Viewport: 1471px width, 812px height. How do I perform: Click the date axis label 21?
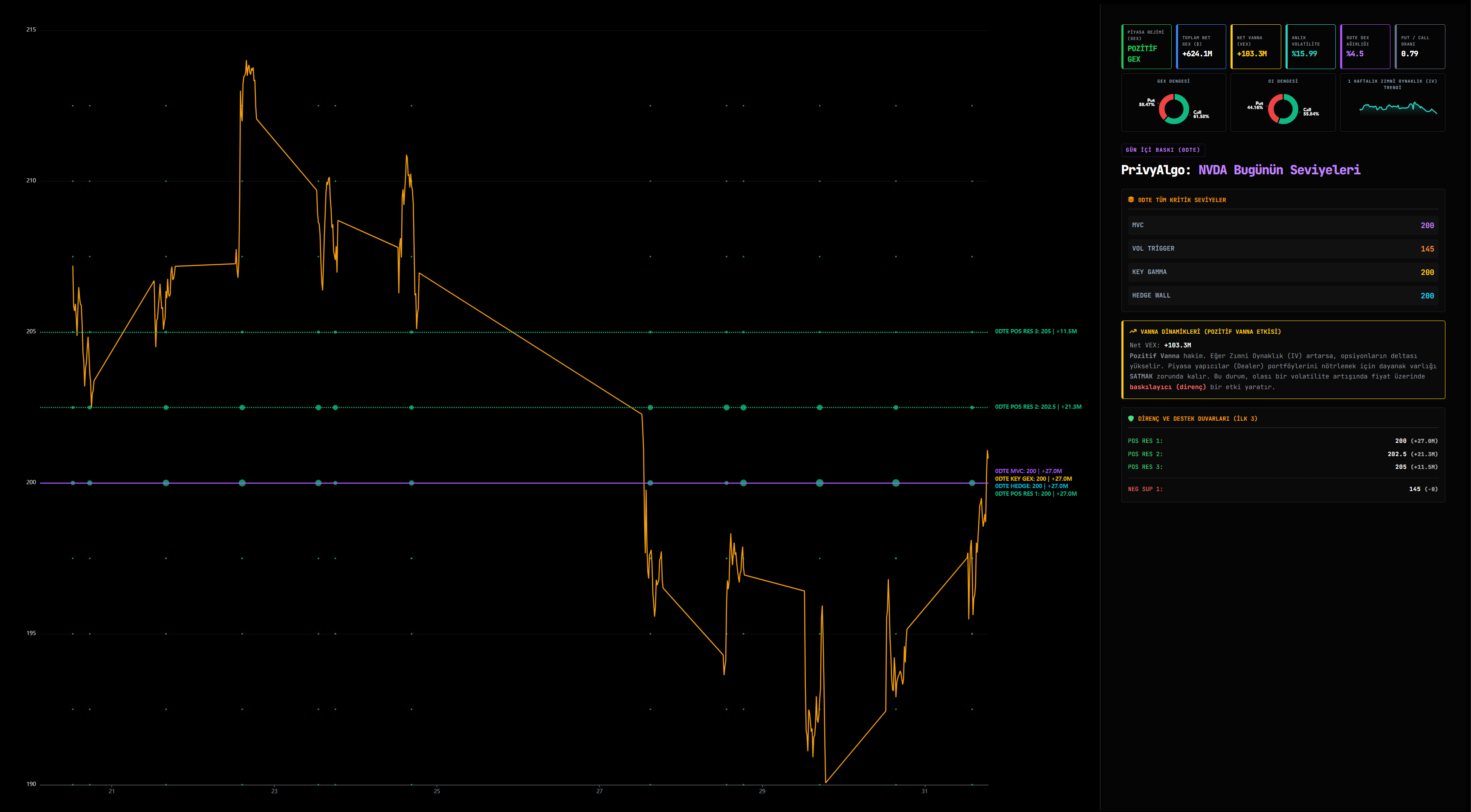tap(111, 791)
